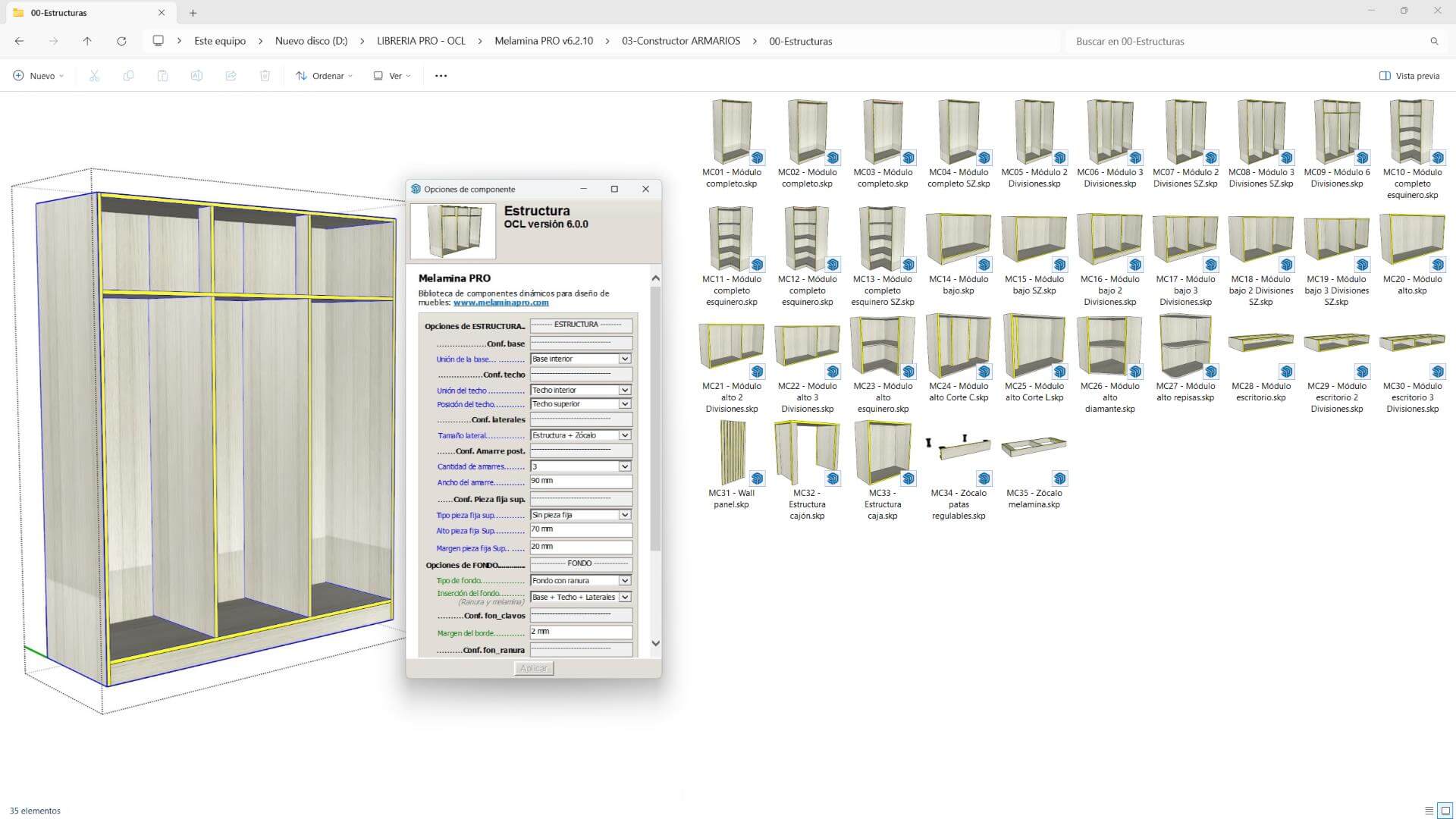Image resolution: width=1456 pixels, height=819 pixels.
Task: Refresh the 00-Estructuras folder
Action: tap(121, 41)
